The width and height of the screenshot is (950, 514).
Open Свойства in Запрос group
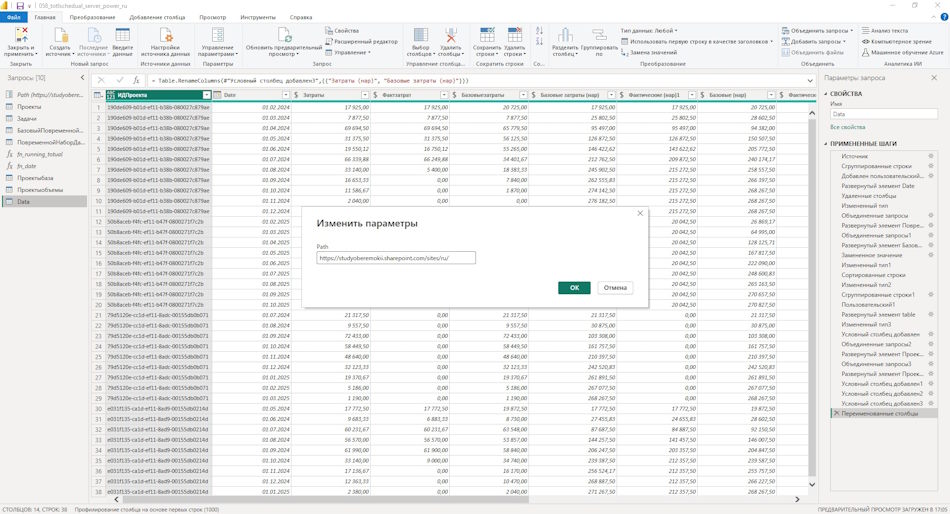click(342, 30)
